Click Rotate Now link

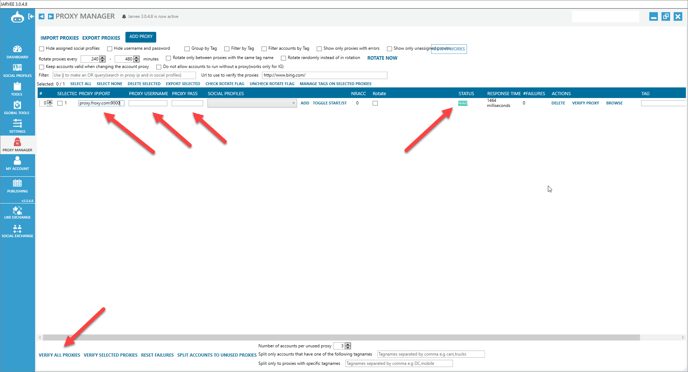pos(382,58)
